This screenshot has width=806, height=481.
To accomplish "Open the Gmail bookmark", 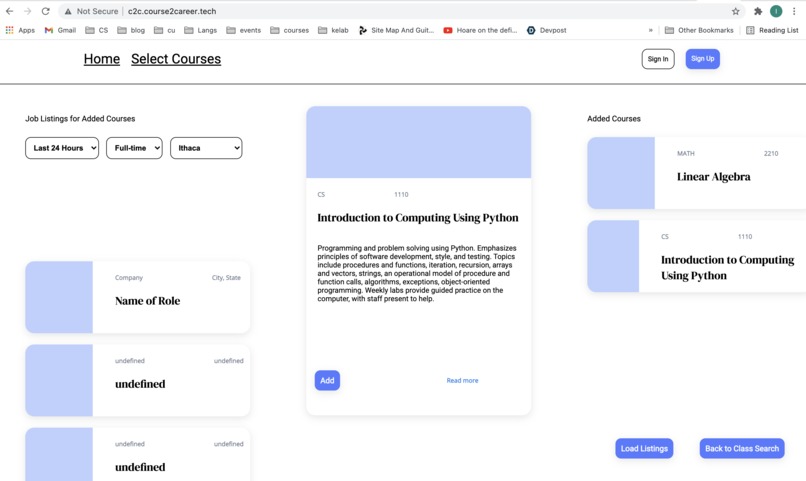I will pyautogui.click(x=60, y=30).
